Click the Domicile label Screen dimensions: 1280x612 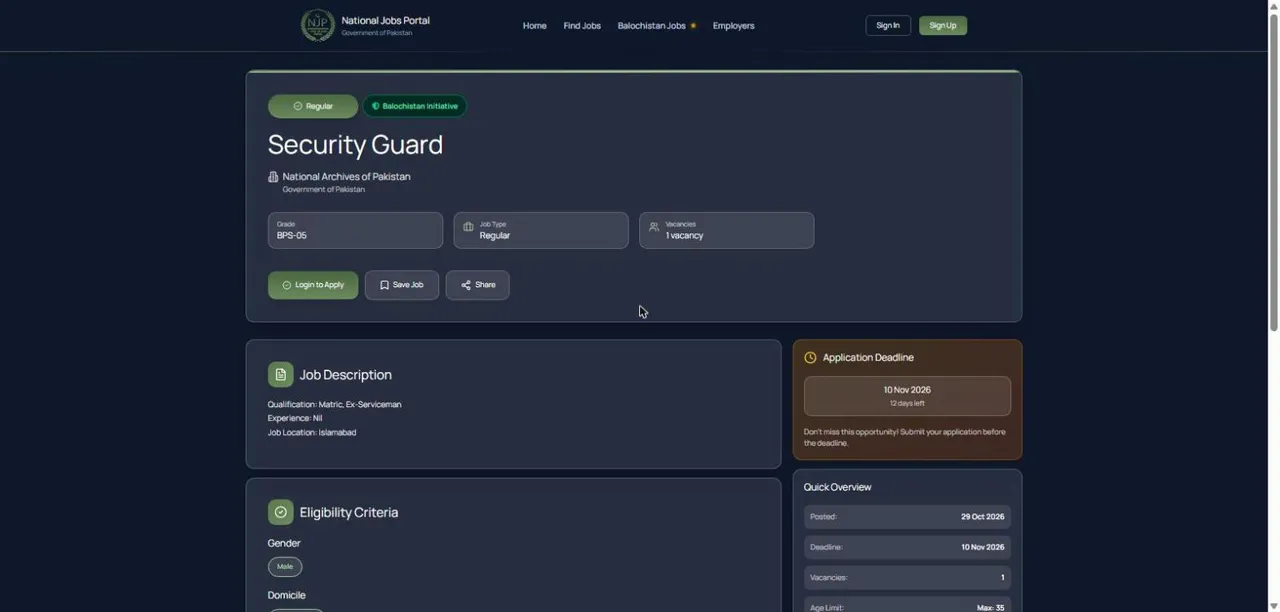click(x=287, y=596)
